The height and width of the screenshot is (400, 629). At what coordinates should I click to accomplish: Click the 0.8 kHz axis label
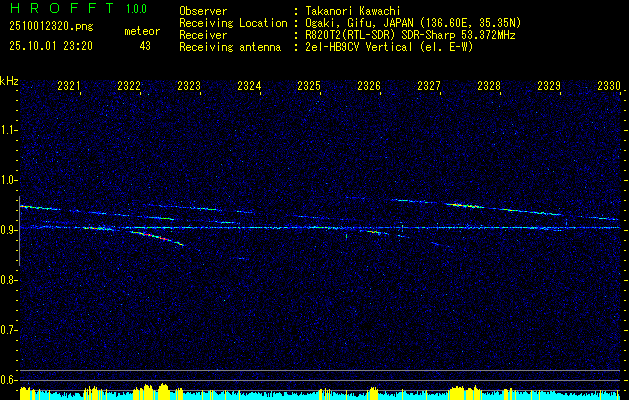tap(8, 280)
